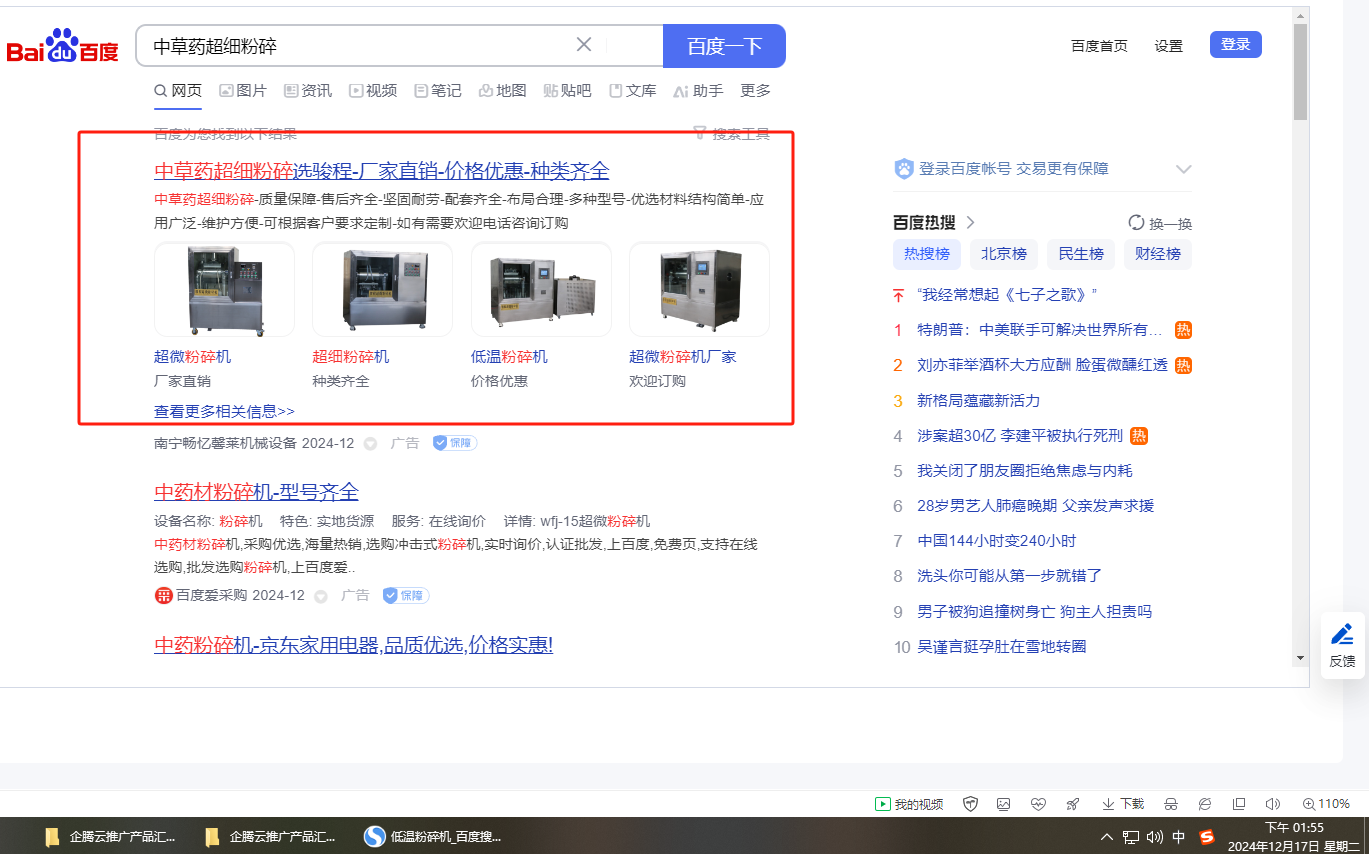Open hot search 中国144小时变240小时
The height and width of the screenshot is (854, 1369).
997,541
